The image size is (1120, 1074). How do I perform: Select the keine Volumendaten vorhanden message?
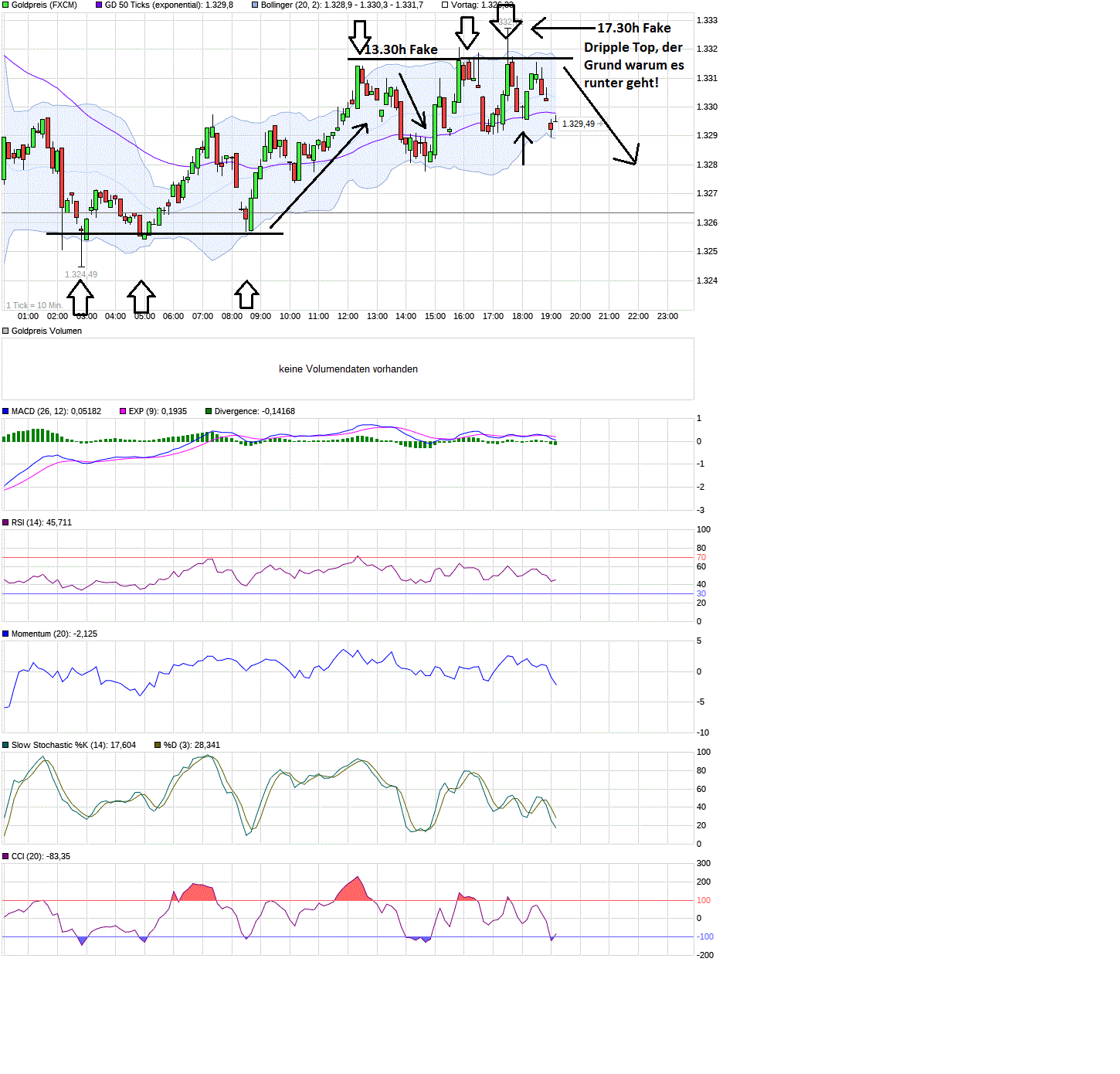coord(348,369)
